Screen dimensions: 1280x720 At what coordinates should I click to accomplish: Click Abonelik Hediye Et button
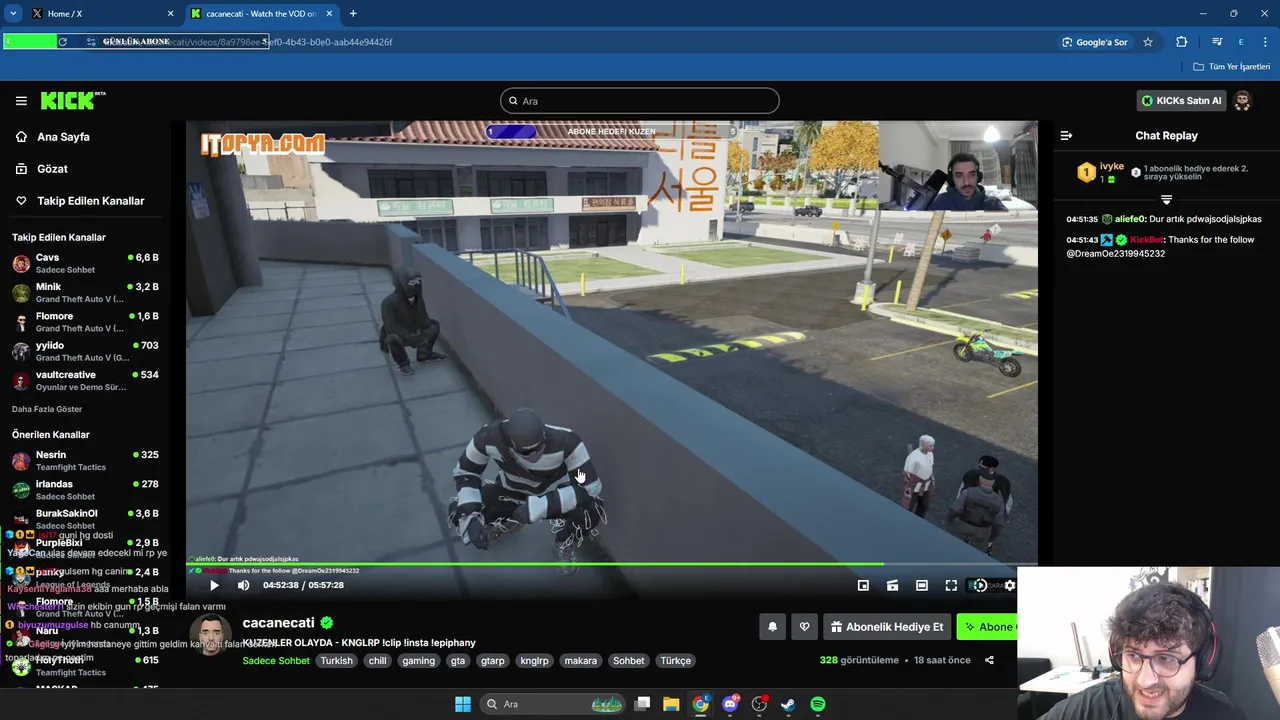click(x=887, y=627)
